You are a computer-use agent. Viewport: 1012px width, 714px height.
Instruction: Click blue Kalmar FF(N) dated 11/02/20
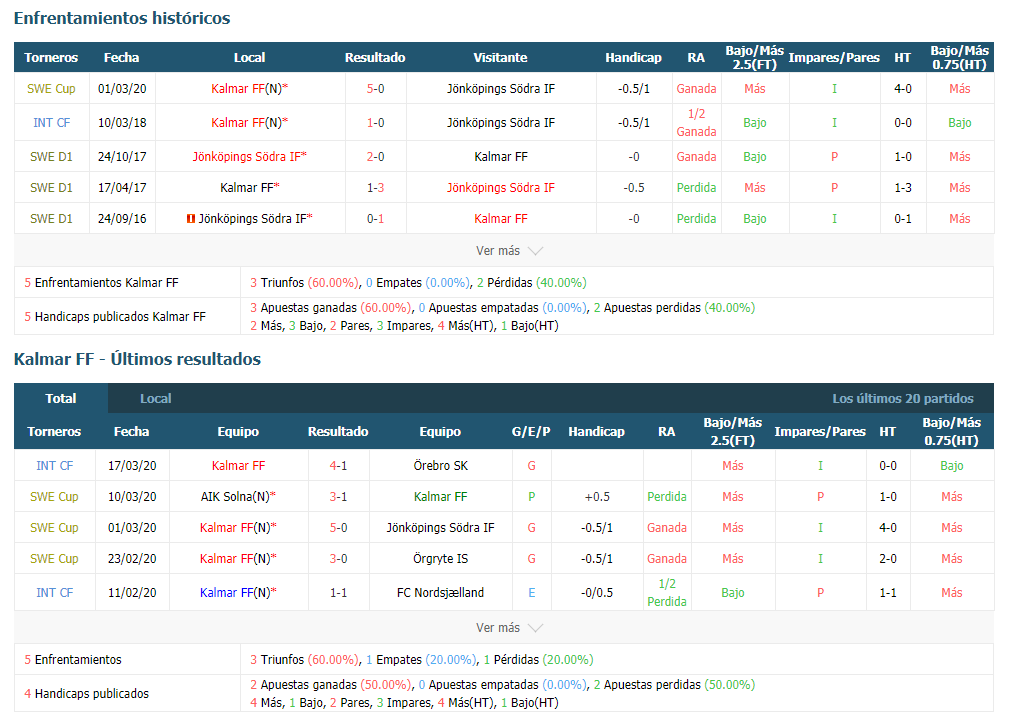click(x=238, y=593)
